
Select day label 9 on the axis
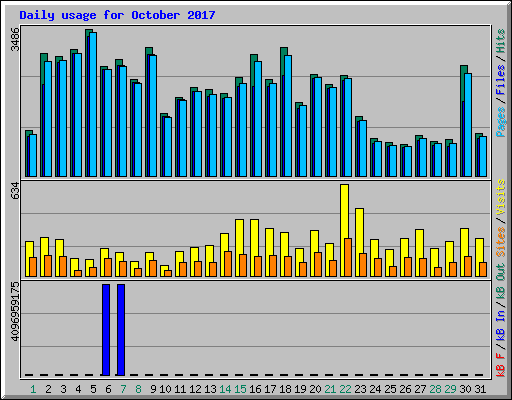(153, 389)
